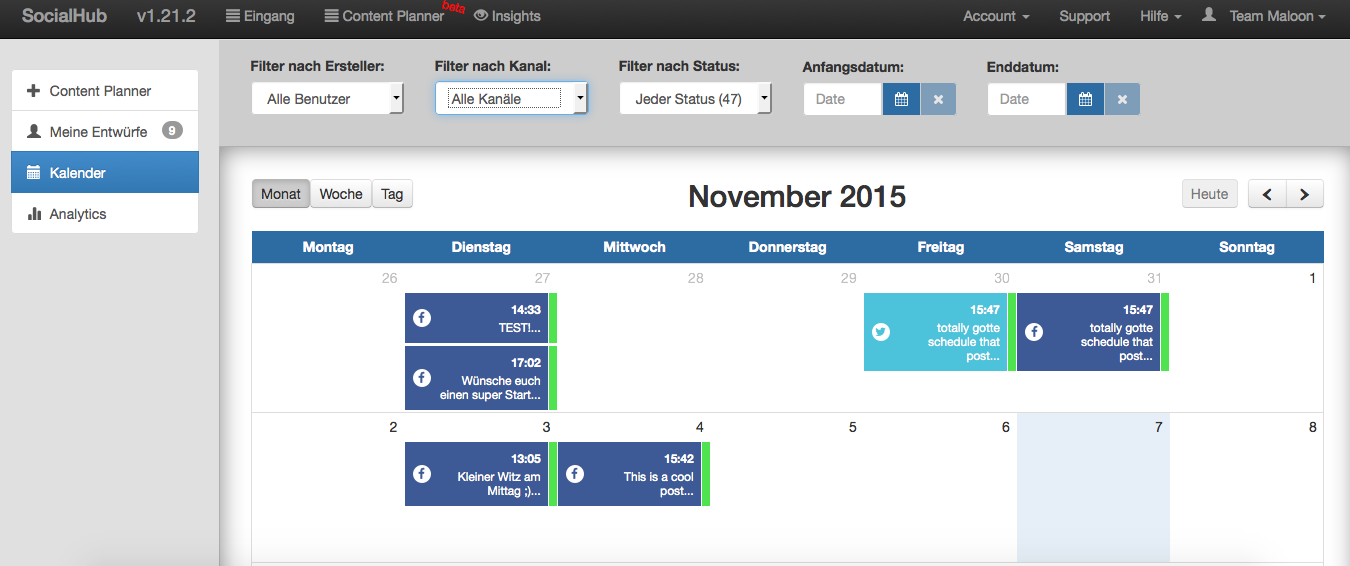The height and width of the screenshot is (566, 1350).
Task: Click the Heute button
Action: click(x=1209, y=194)
